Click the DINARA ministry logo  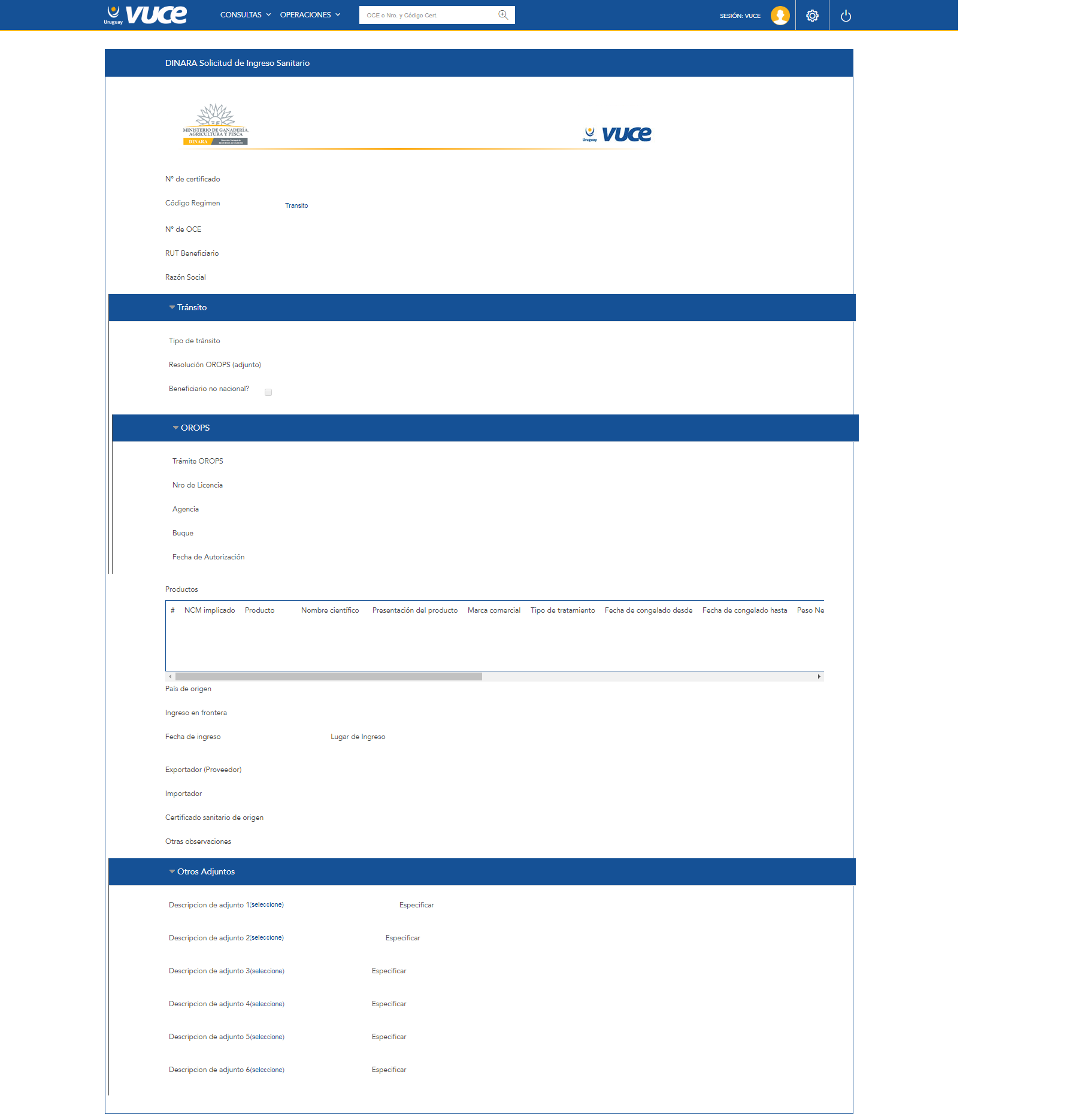pos(215,125)
